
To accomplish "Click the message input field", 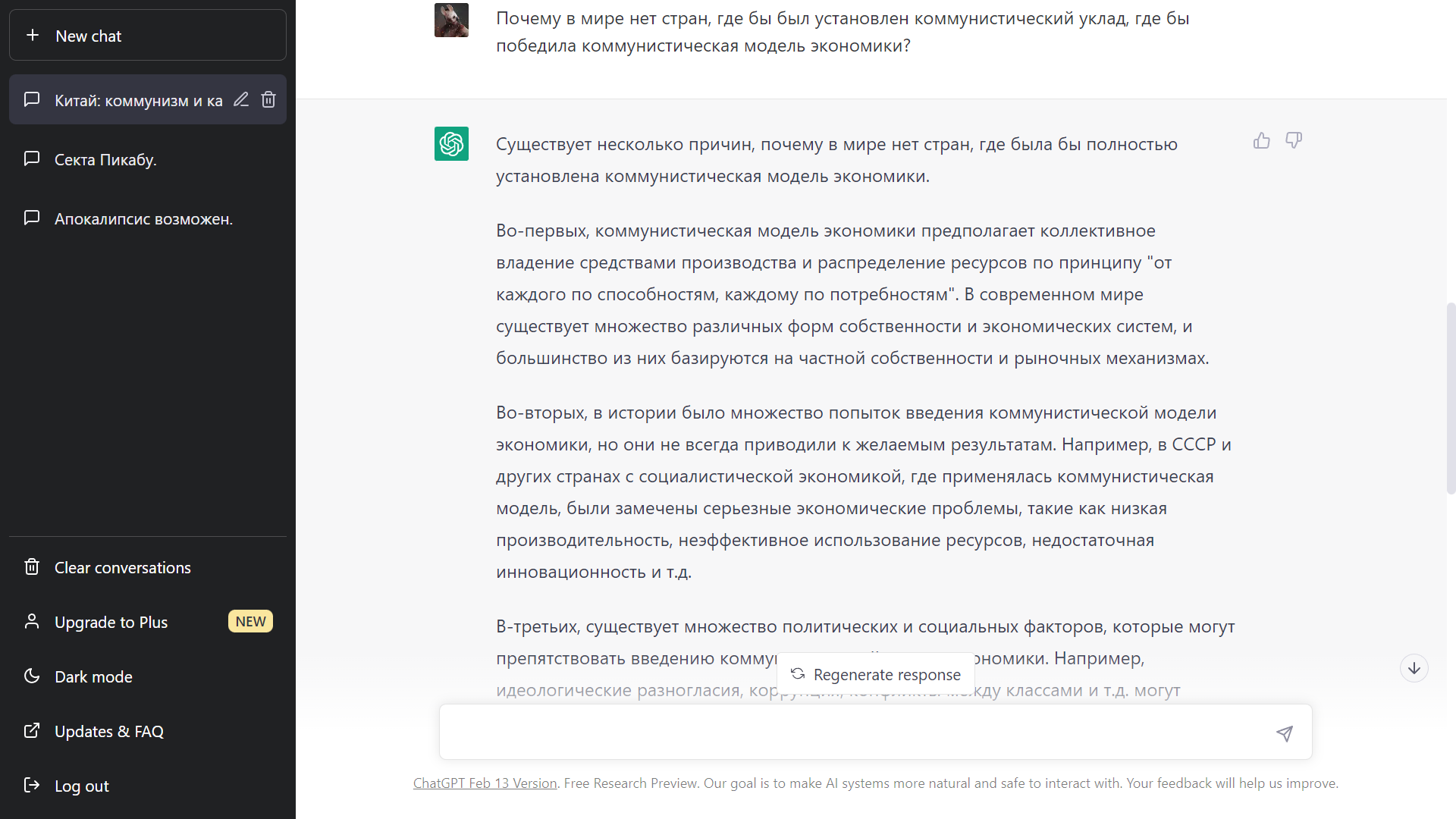I will click(849, 733).
